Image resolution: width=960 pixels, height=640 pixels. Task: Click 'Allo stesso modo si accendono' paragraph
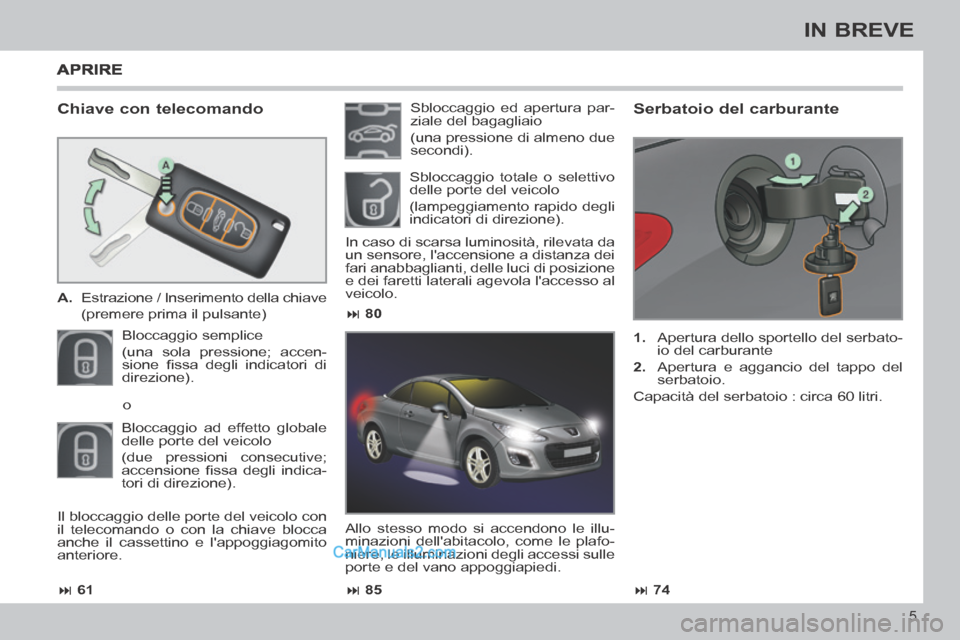click(x=480, y=548)
